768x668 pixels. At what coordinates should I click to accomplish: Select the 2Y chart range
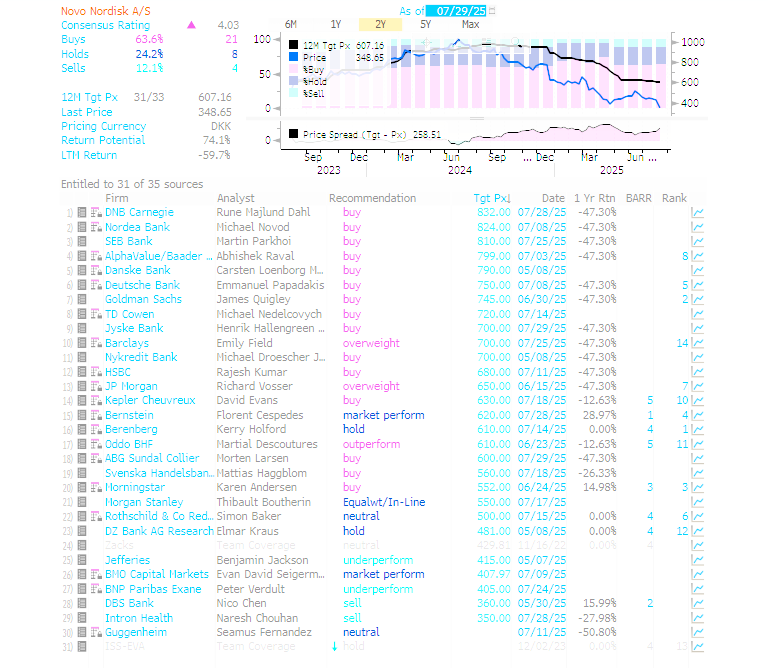pos(381,24)
